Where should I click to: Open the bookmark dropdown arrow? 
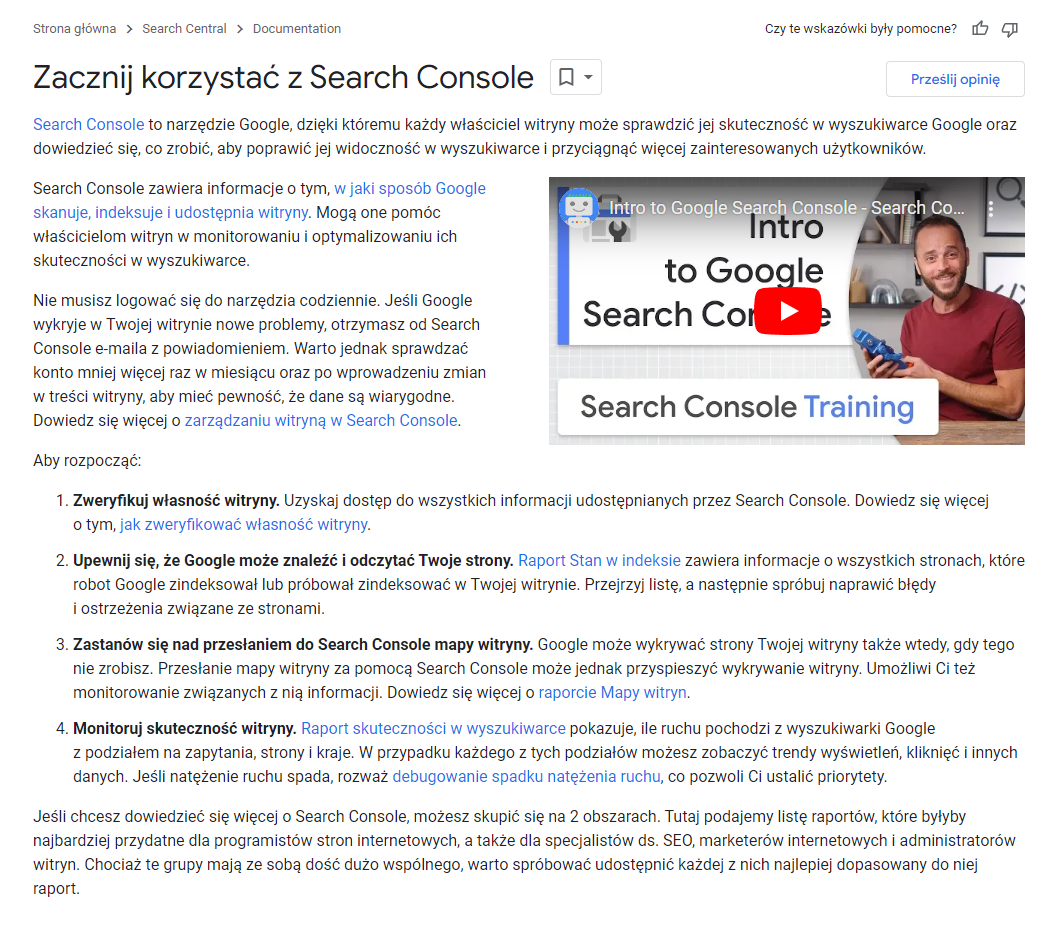588,77
